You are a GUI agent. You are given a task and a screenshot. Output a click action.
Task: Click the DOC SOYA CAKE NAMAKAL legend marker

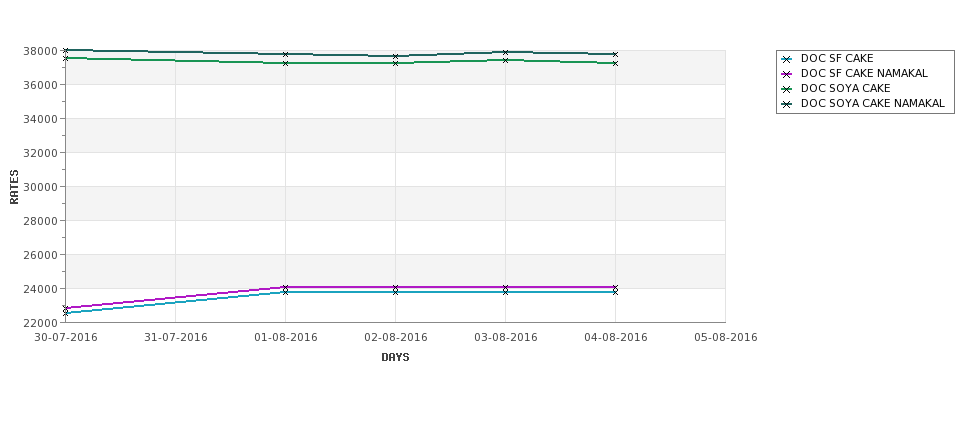coord(787,104)
